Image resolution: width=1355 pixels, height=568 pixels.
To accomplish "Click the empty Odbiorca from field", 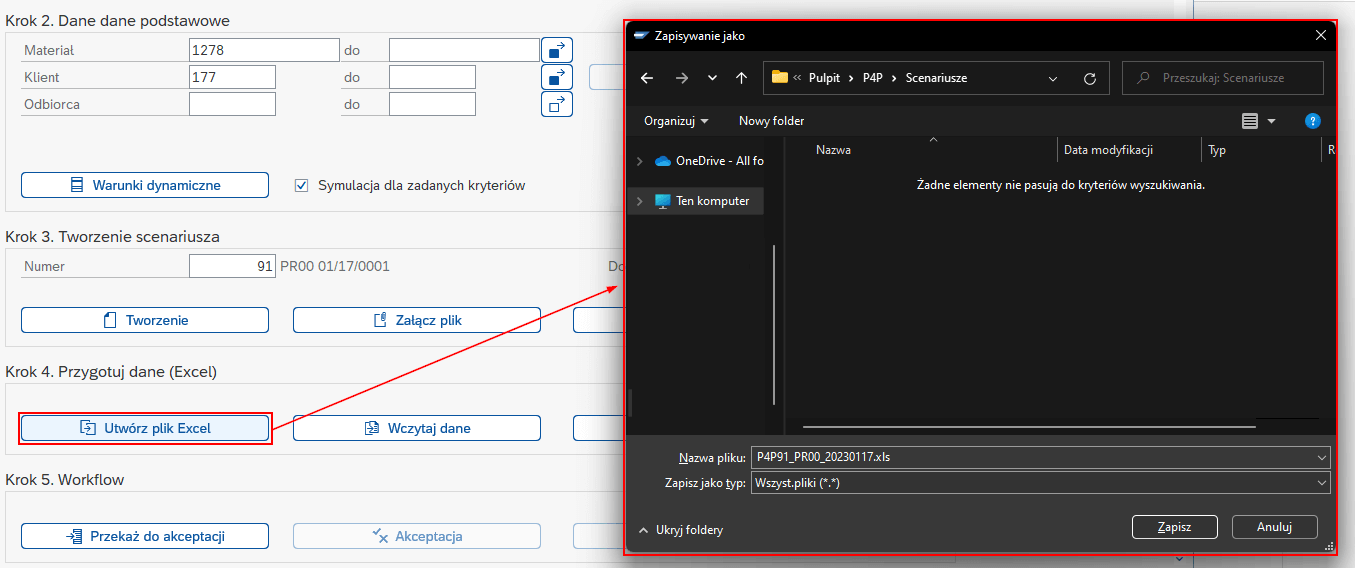I will click(232, 104).
